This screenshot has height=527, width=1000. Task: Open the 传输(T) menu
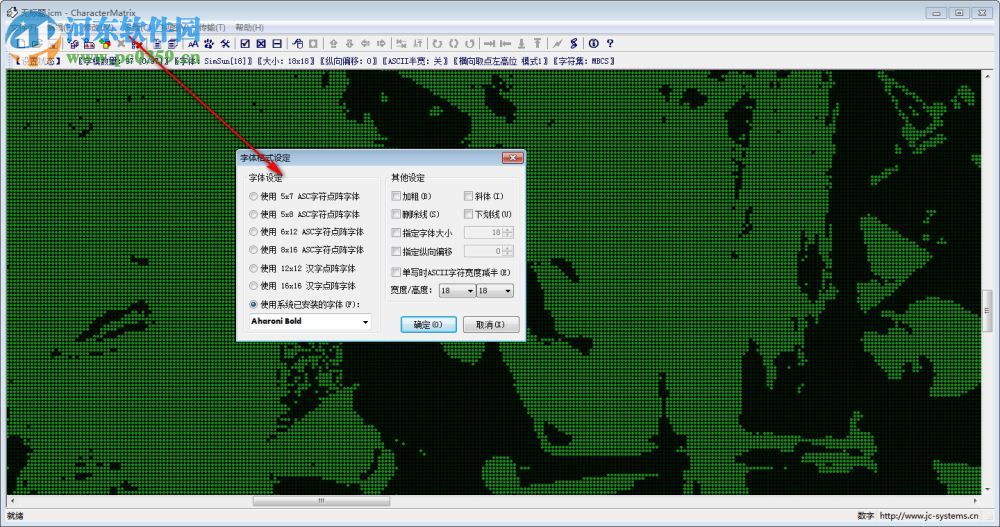click(x=210, y=27)
